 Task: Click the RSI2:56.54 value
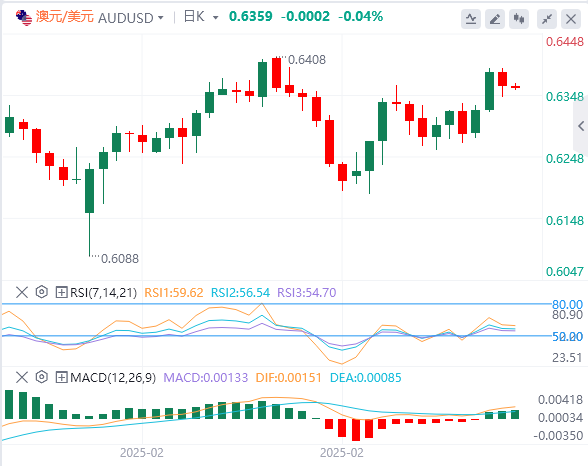click(x=240, y=292)
